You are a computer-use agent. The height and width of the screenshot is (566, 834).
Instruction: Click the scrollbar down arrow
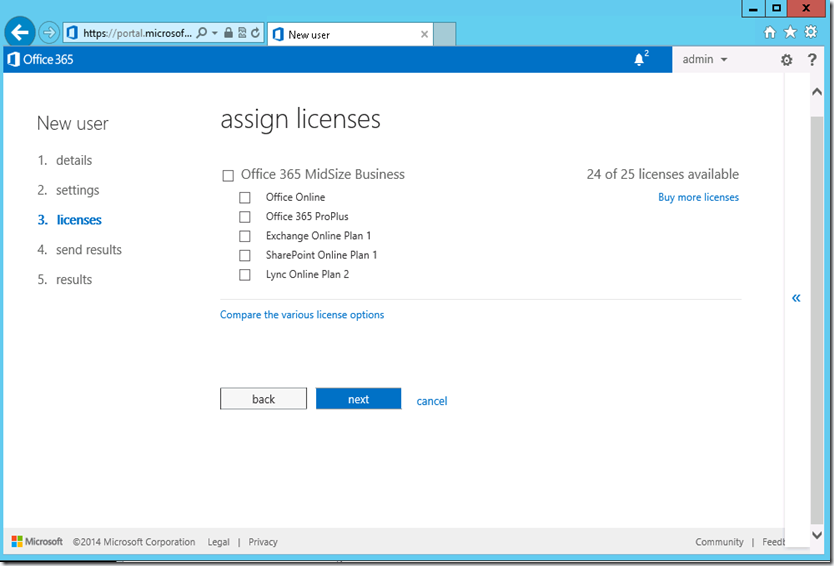click(x=817, y=535)
